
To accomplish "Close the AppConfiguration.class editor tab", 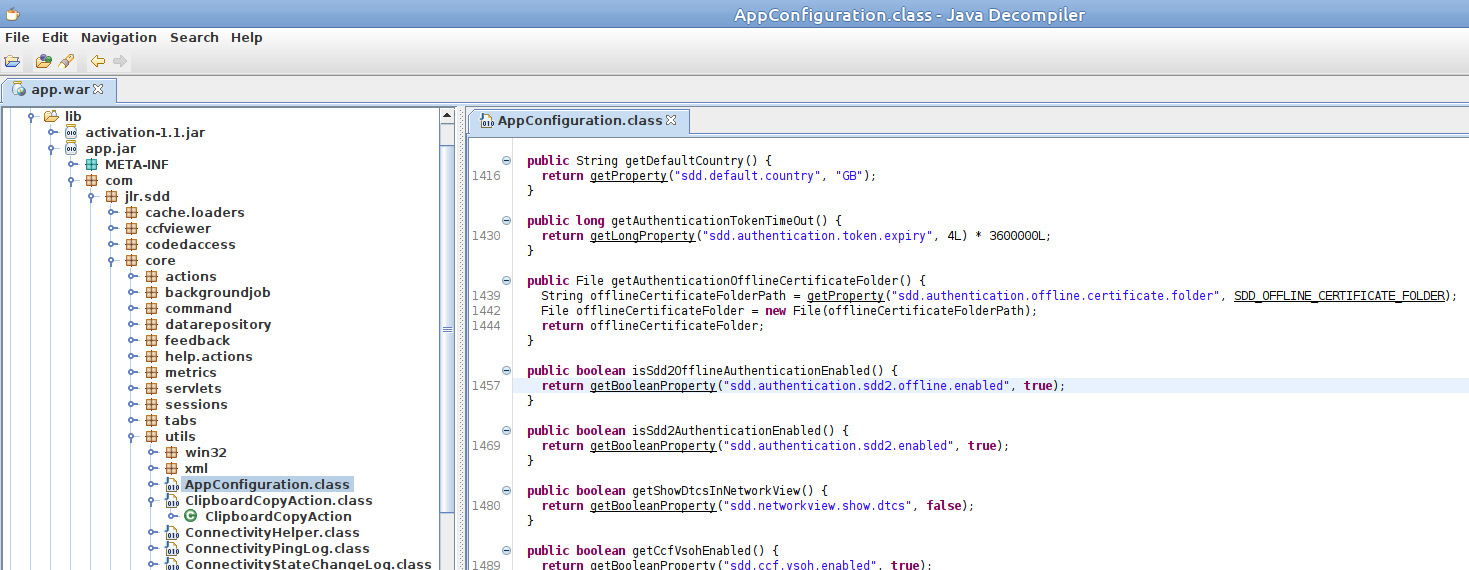I will coord(671,120).
